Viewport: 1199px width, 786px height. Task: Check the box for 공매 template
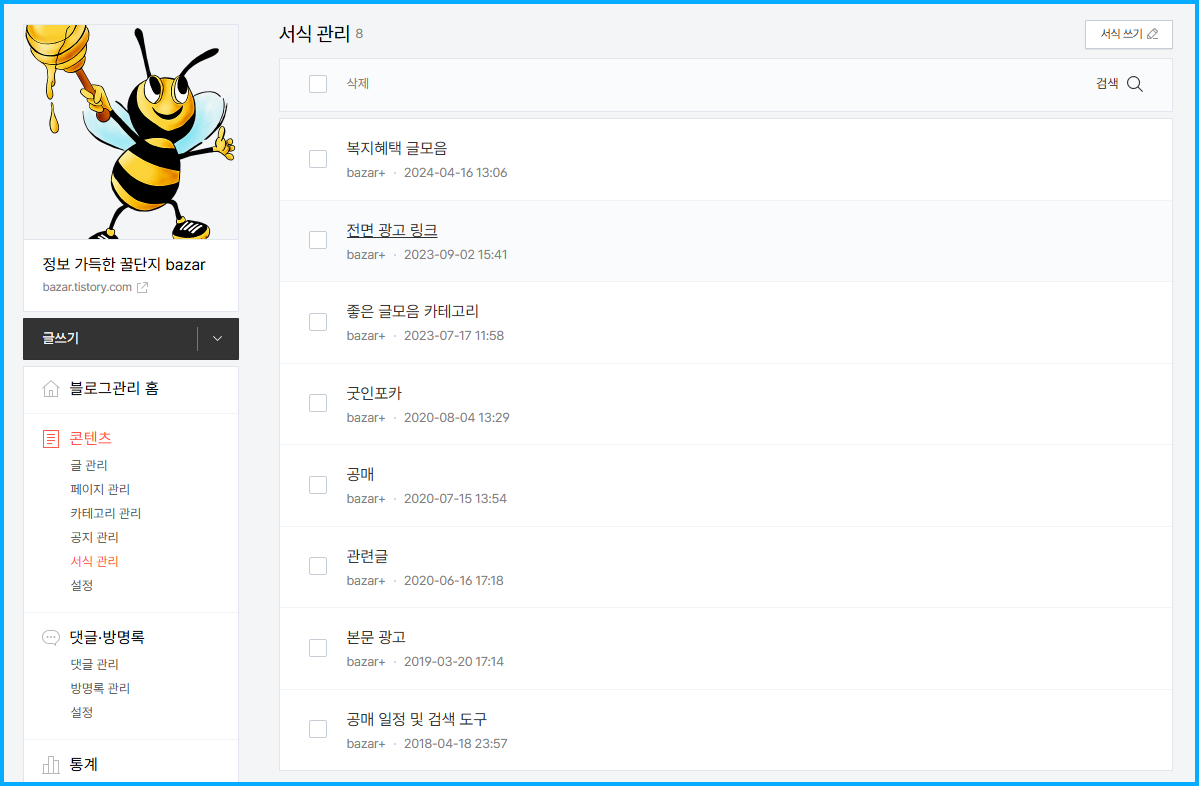[318, 485]
